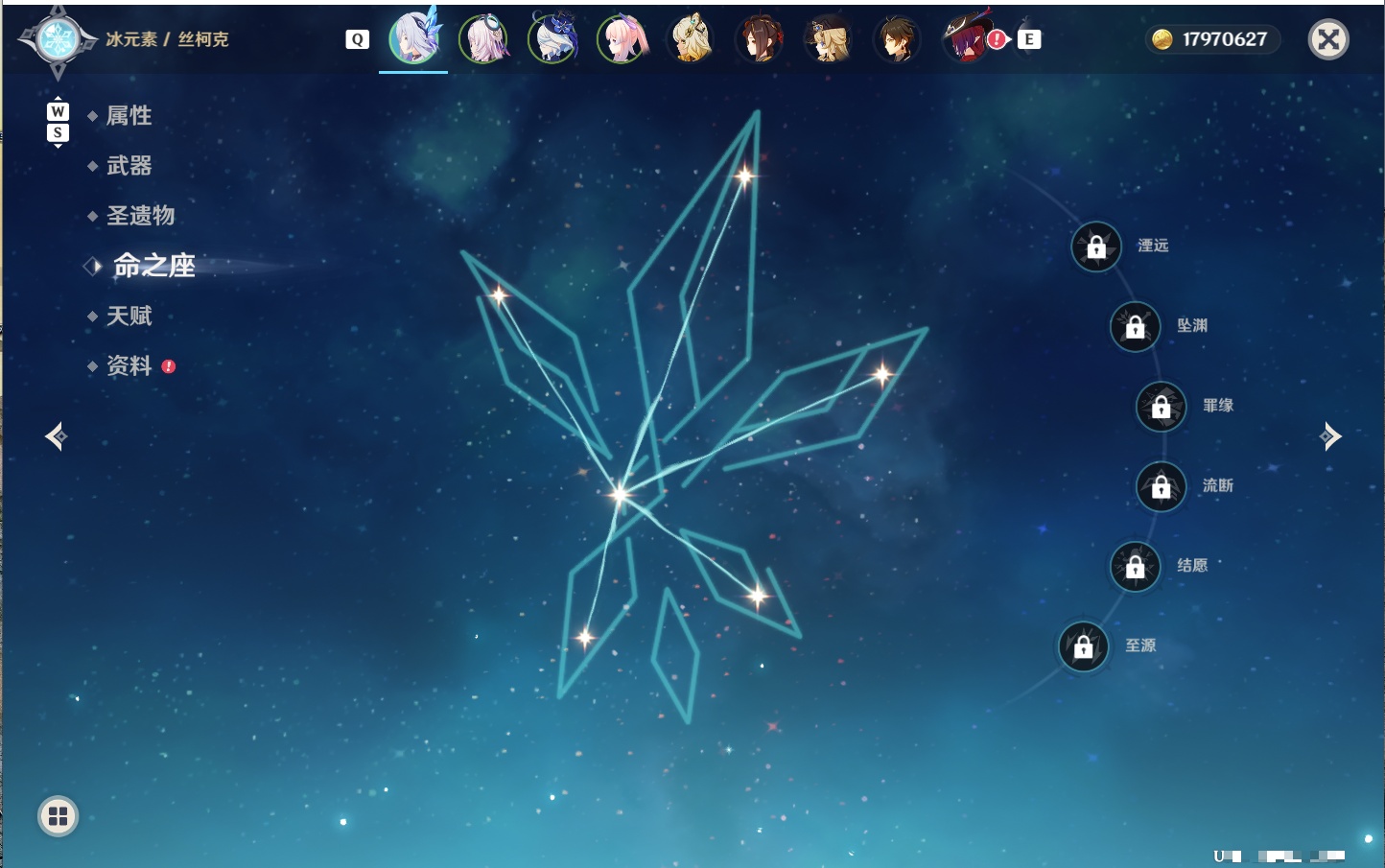Viewport: 1385px width, 868px height.
Task: Switch to the 天赋 talents menu
Action: click(129, 316)
